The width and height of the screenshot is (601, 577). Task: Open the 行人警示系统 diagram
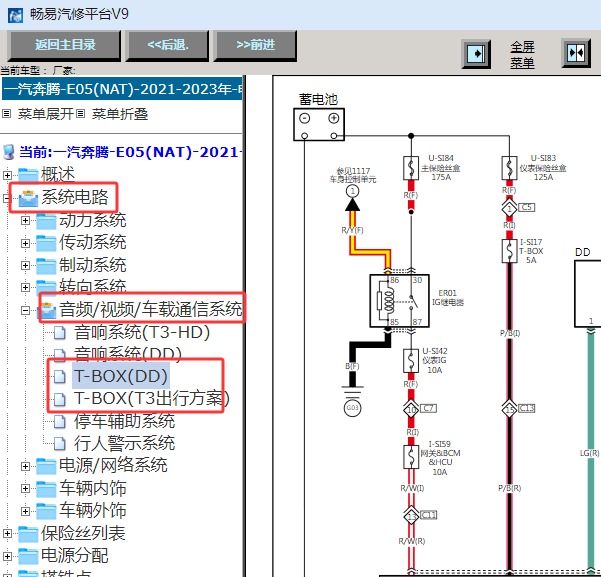point(125,443)
